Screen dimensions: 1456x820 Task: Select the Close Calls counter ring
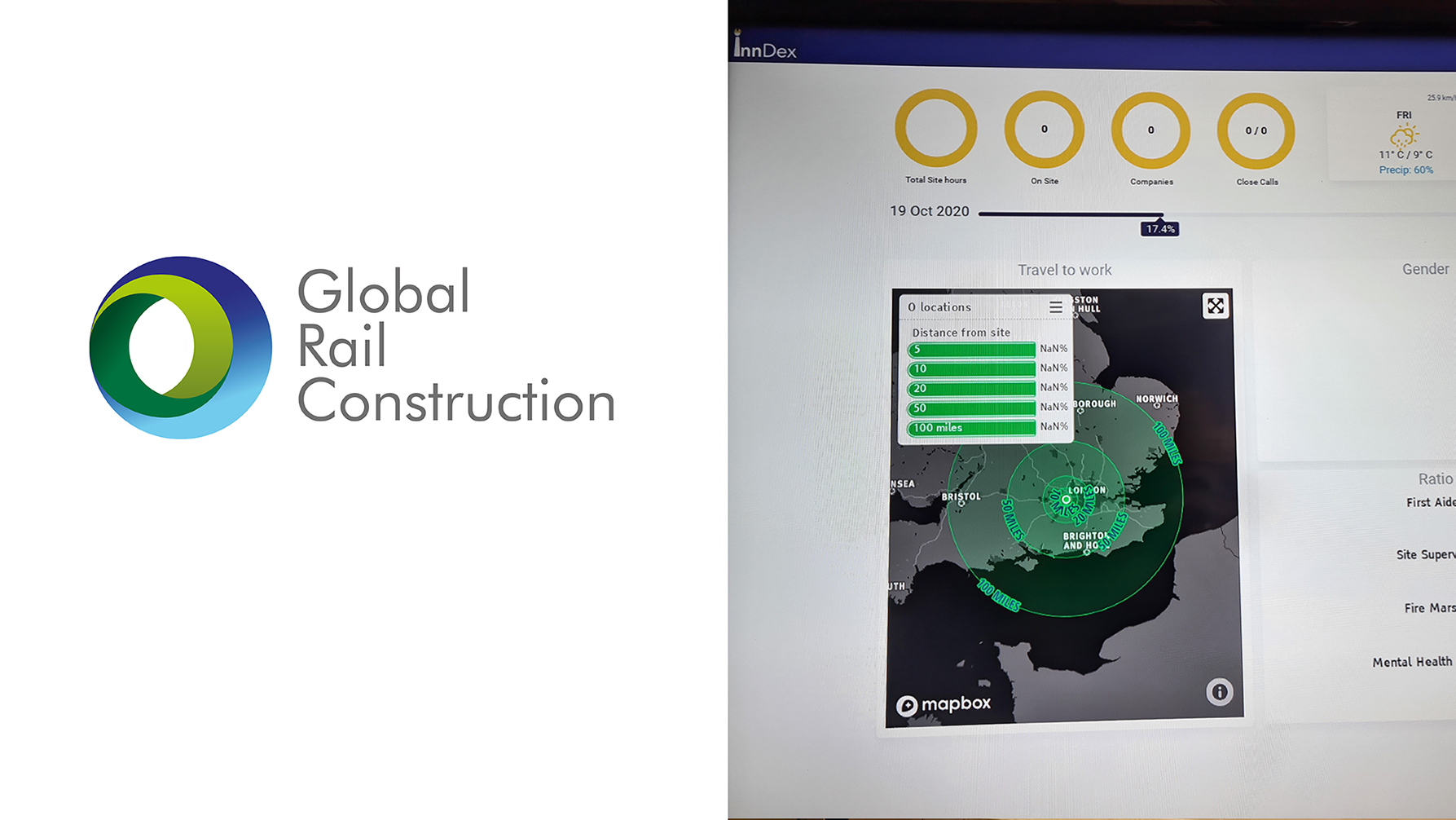[1256, 130]
